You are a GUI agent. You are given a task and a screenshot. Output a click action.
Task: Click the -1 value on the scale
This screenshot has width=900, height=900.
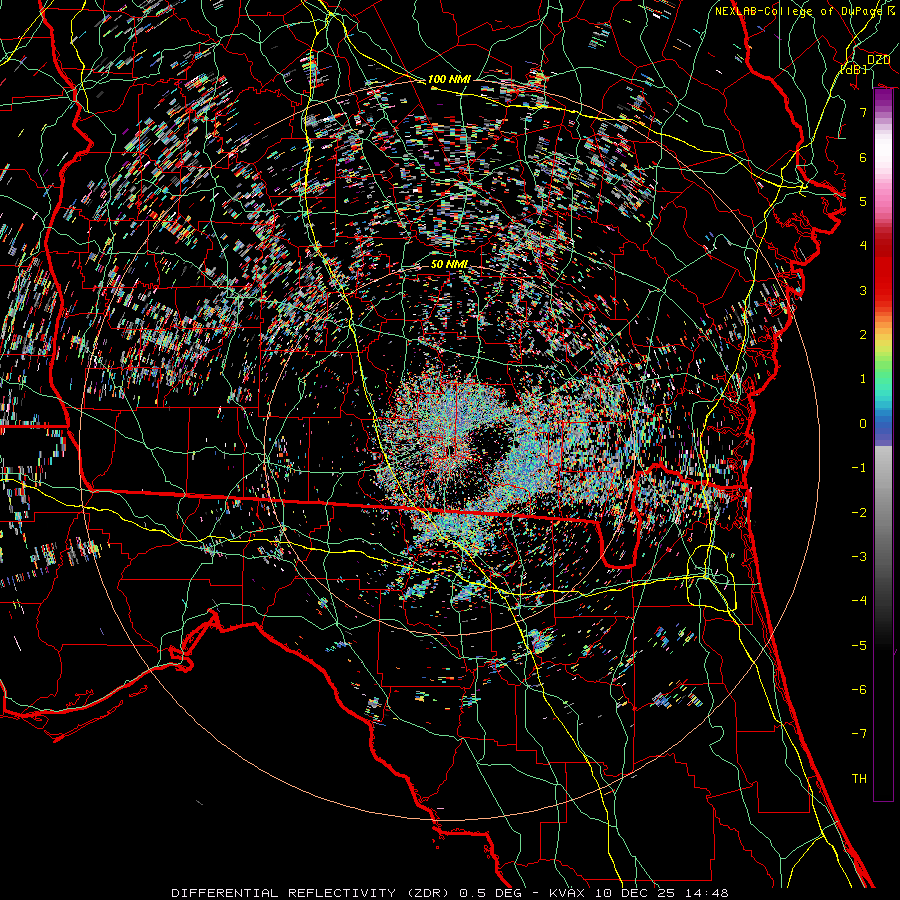coord(859,468)
